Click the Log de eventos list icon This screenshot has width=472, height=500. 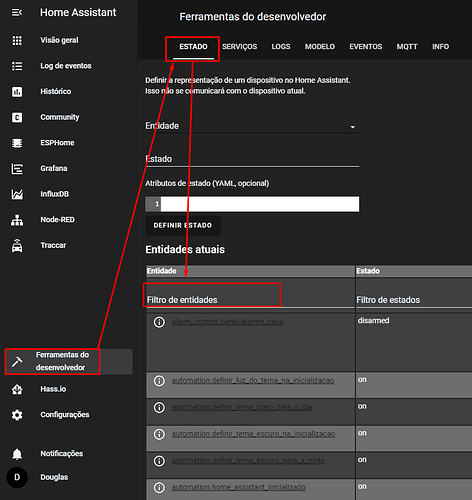click(17, 66)
